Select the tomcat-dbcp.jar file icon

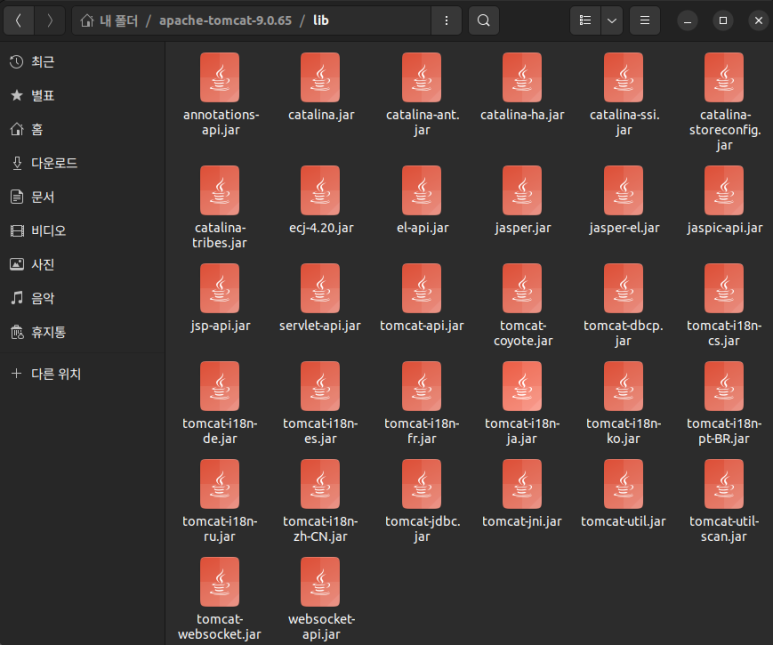[x=623, y=288]
